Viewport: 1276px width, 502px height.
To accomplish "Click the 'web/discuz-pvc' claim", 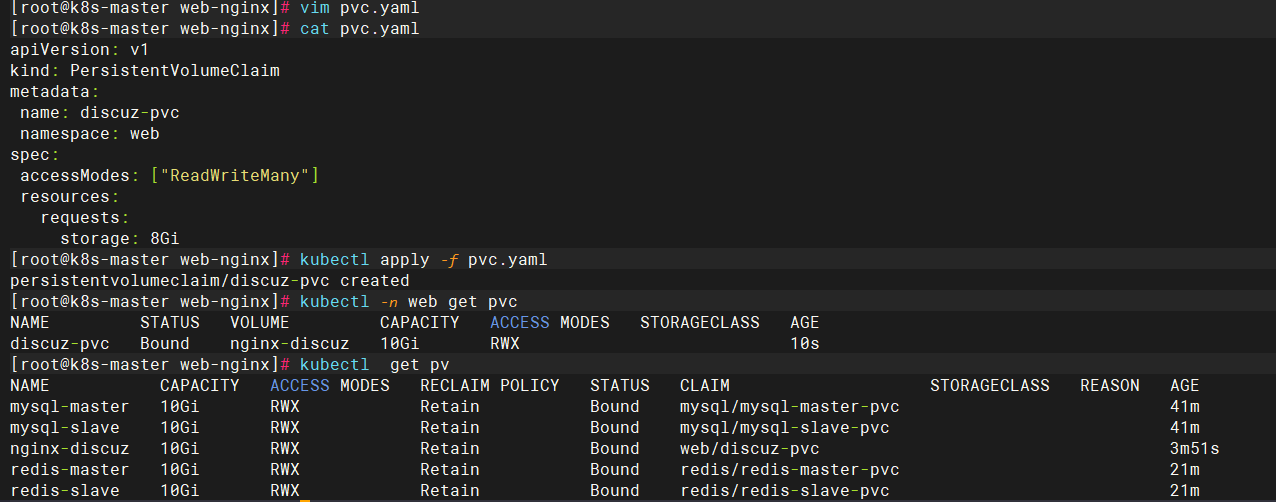I will (x=750, y=449).
